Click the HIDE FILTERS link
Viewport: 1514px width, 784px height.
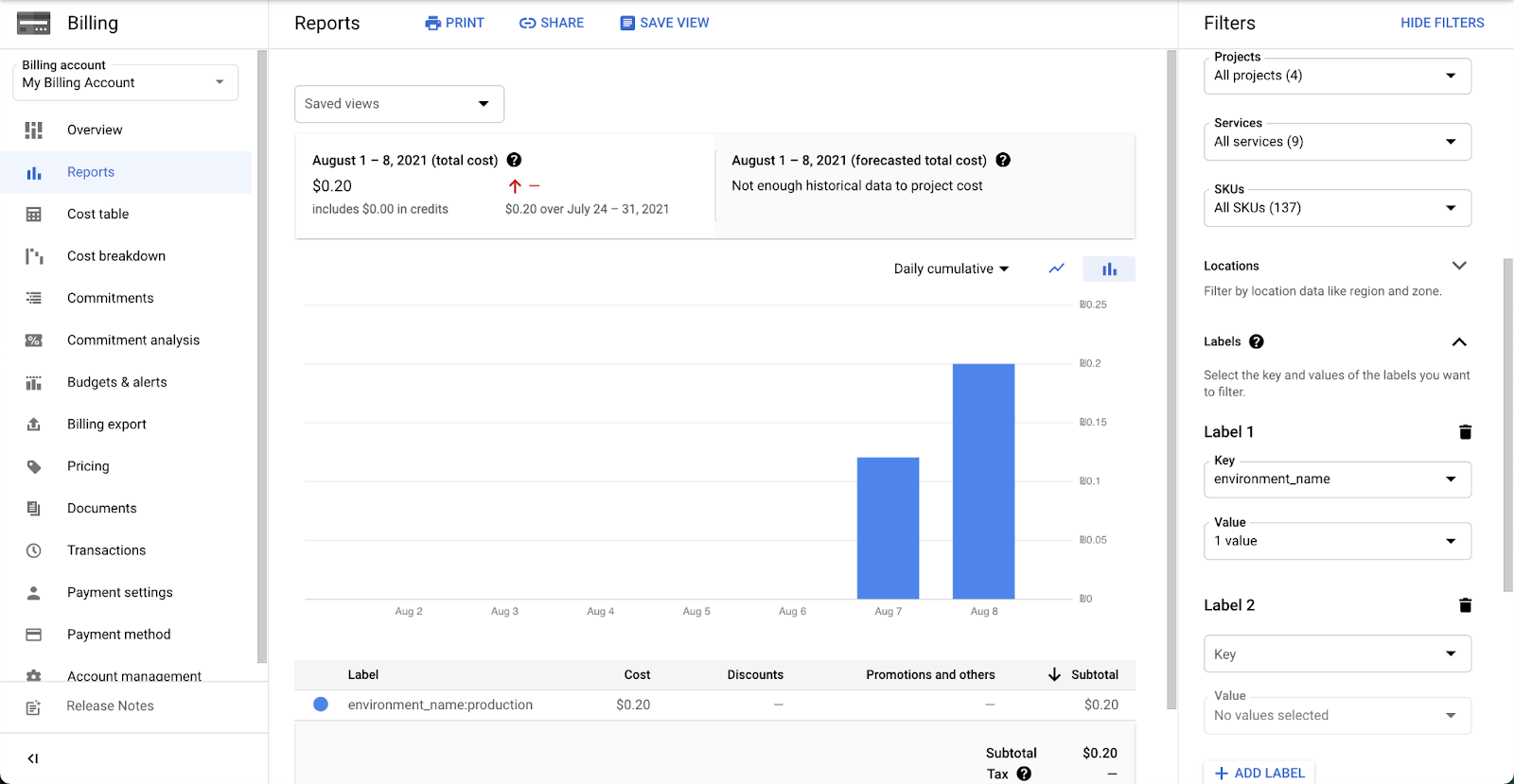click(1441, 23)
